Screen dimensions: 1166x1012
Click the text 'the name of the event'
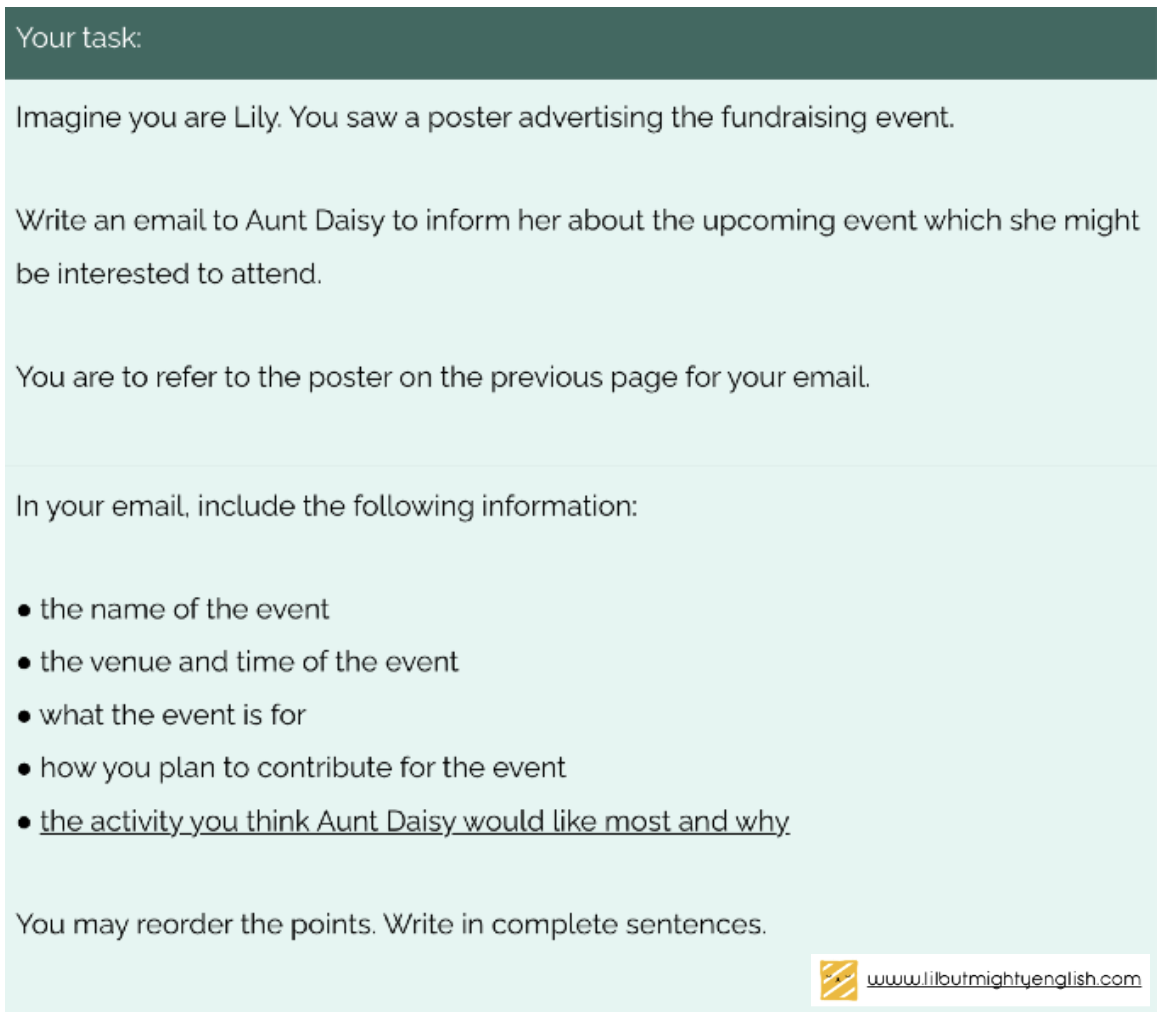tap(184, 609)
